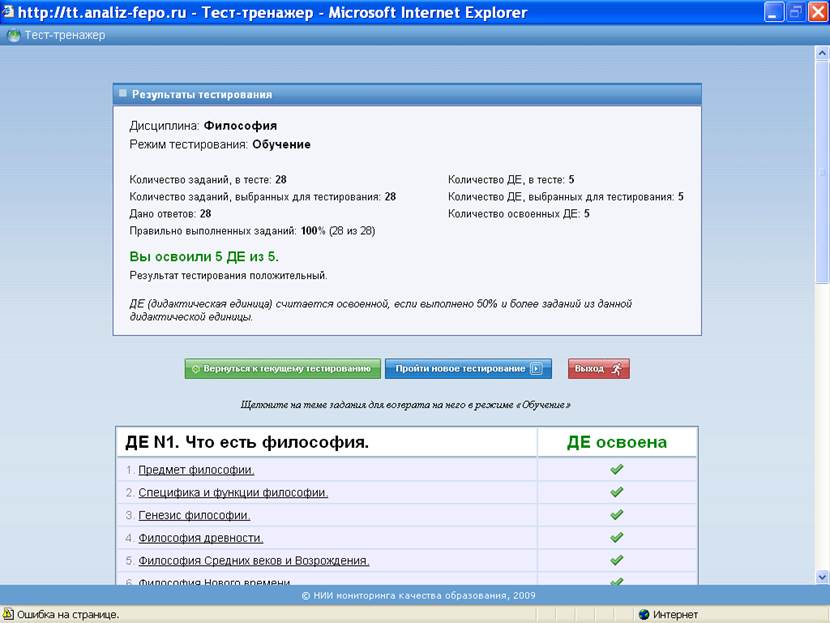Open the Философия древности link
This screenshot has height=623, width=830.
coord(201,538)
